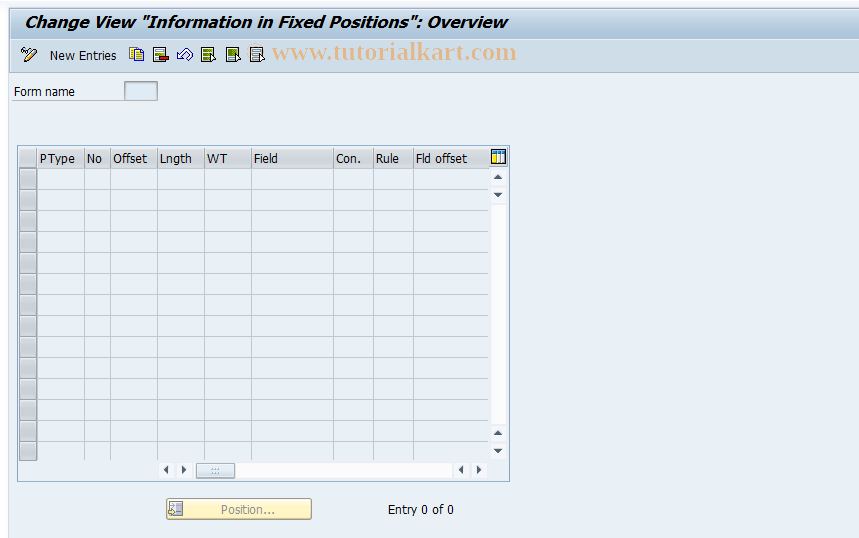This screenshot has width=859, height=538.
Task: Click far-right horizontal scroll left arrow
Action: pyautogui.click(x=461, y=470)
